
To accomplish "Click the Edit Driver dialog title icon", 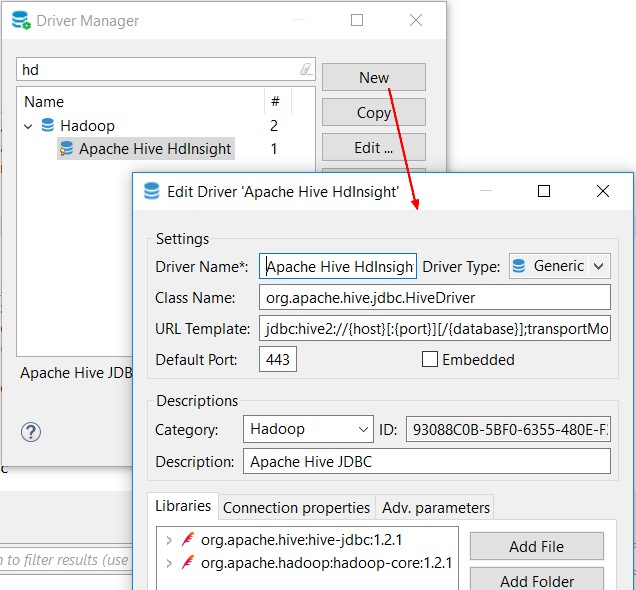I will [x=152, y=191].
